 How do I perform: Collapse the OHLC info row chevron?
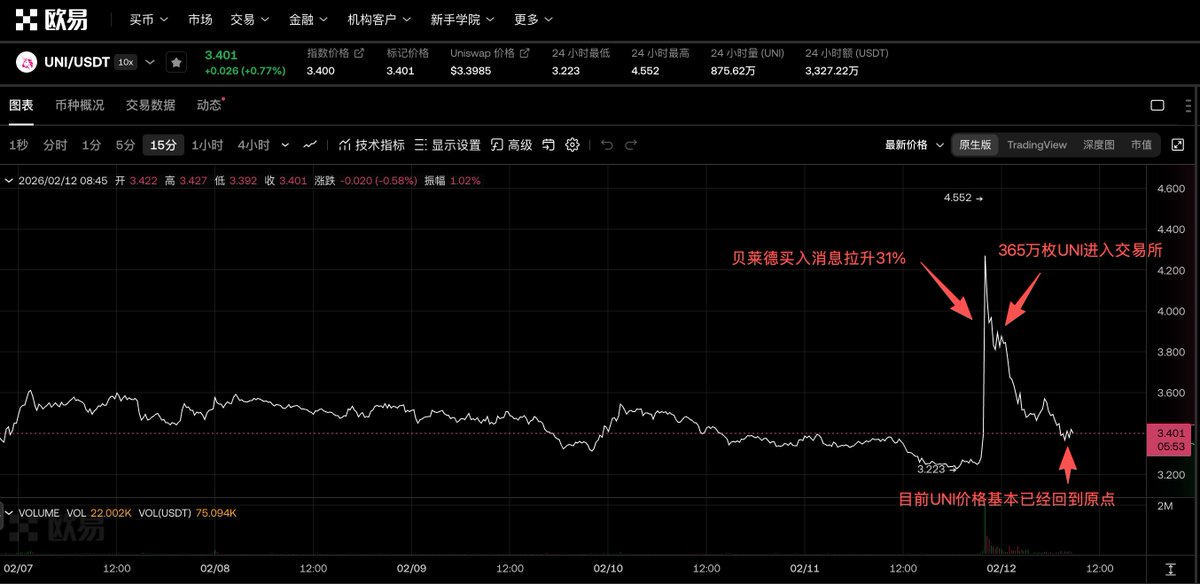pyautogui.click(x=9, y=181)
